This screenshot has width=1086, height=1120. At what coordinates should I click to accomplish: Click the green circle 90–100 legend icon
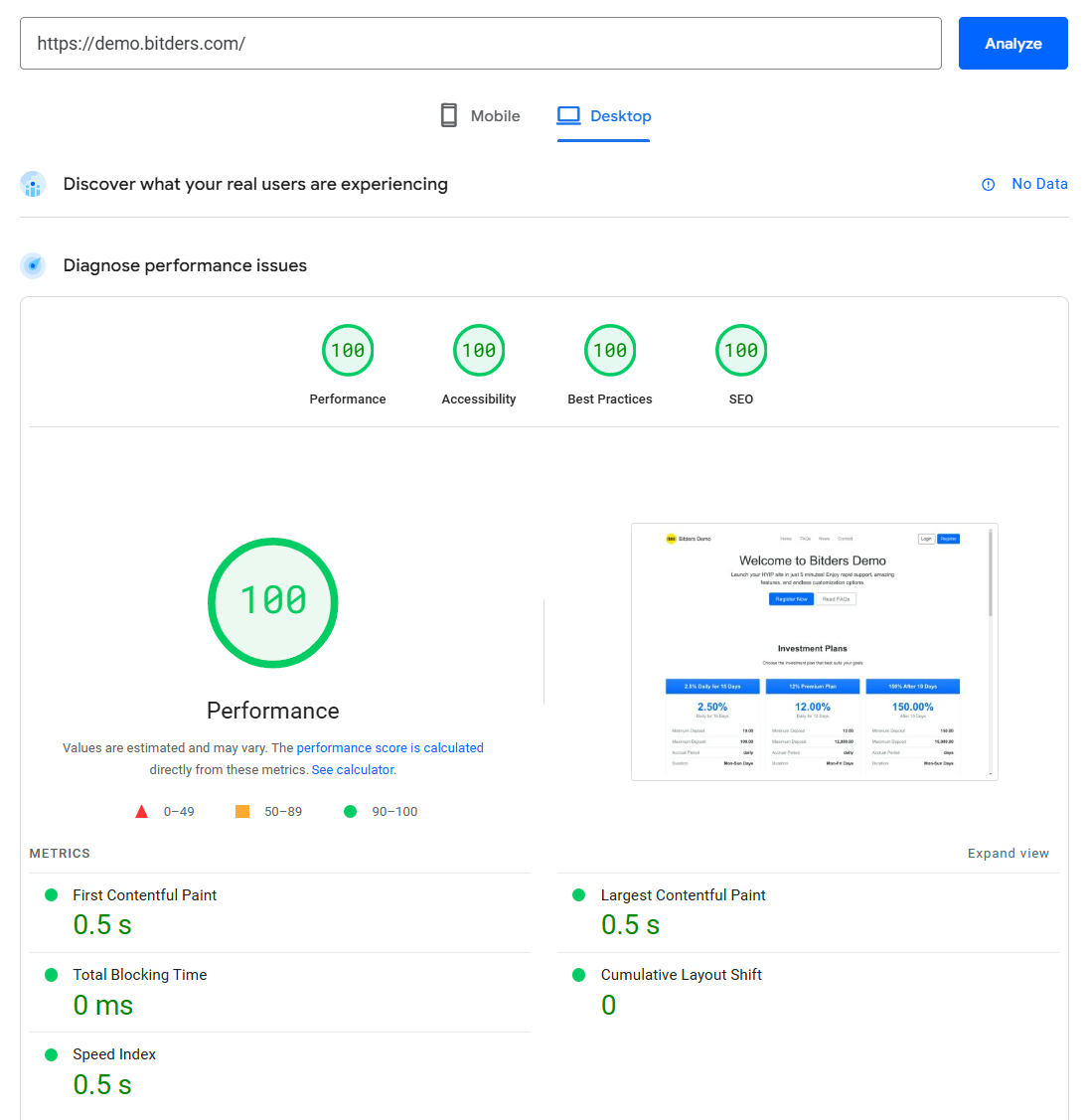tap(350, 811)
